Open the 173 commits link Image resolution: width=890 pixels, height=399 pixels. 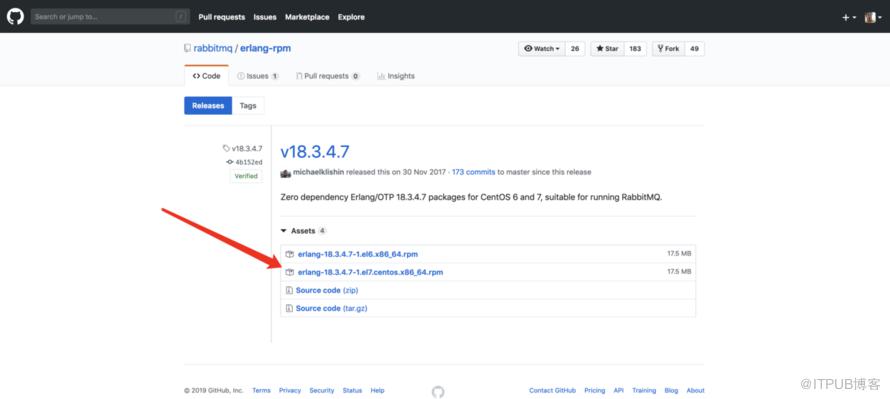pyautogui.click(x=473, y=172)
